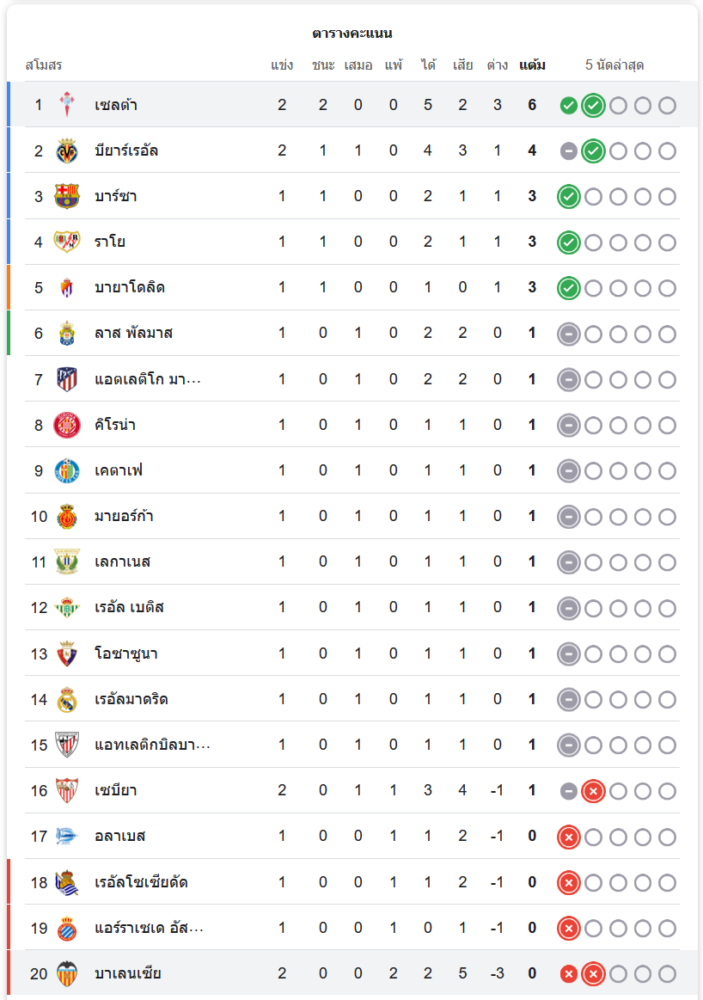This screenshot has width=703, height=1000.
Task: Click Villarreal's grey draw result indicator
Action: pyautogui.click(x=569, y=151)
